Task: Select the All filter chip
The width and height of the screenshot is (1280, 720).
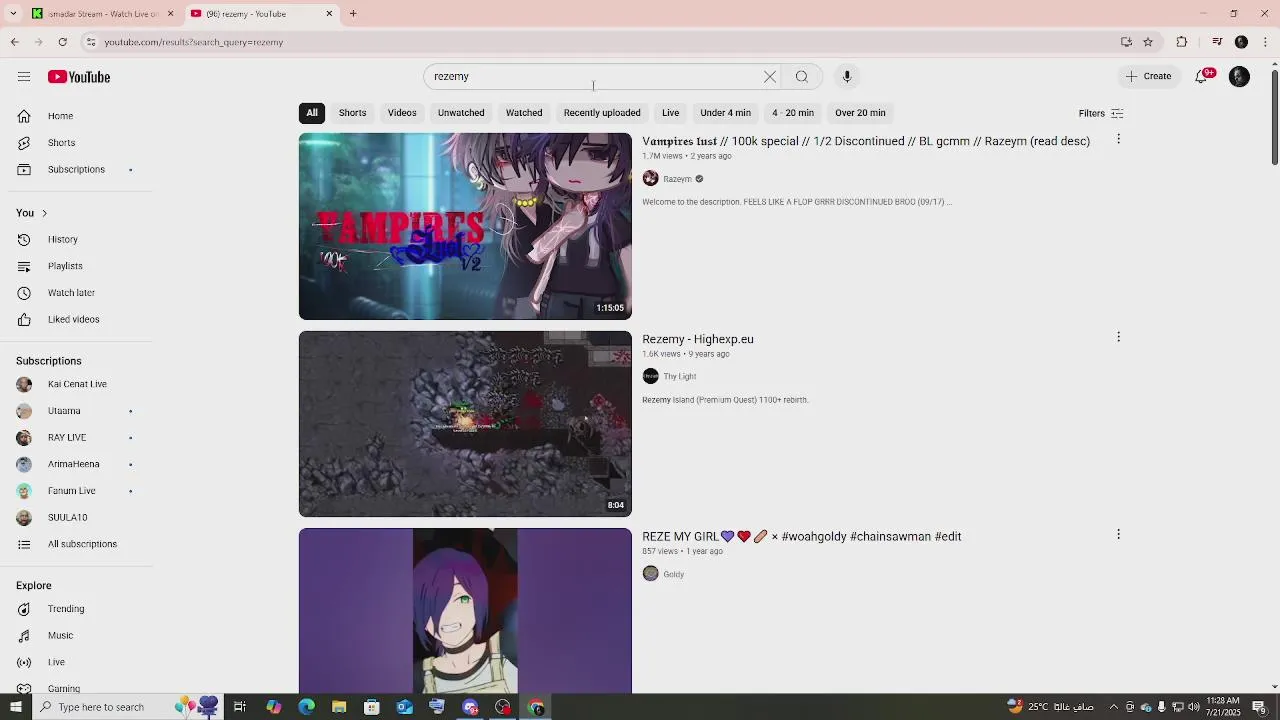Action: tap(312, 113)
